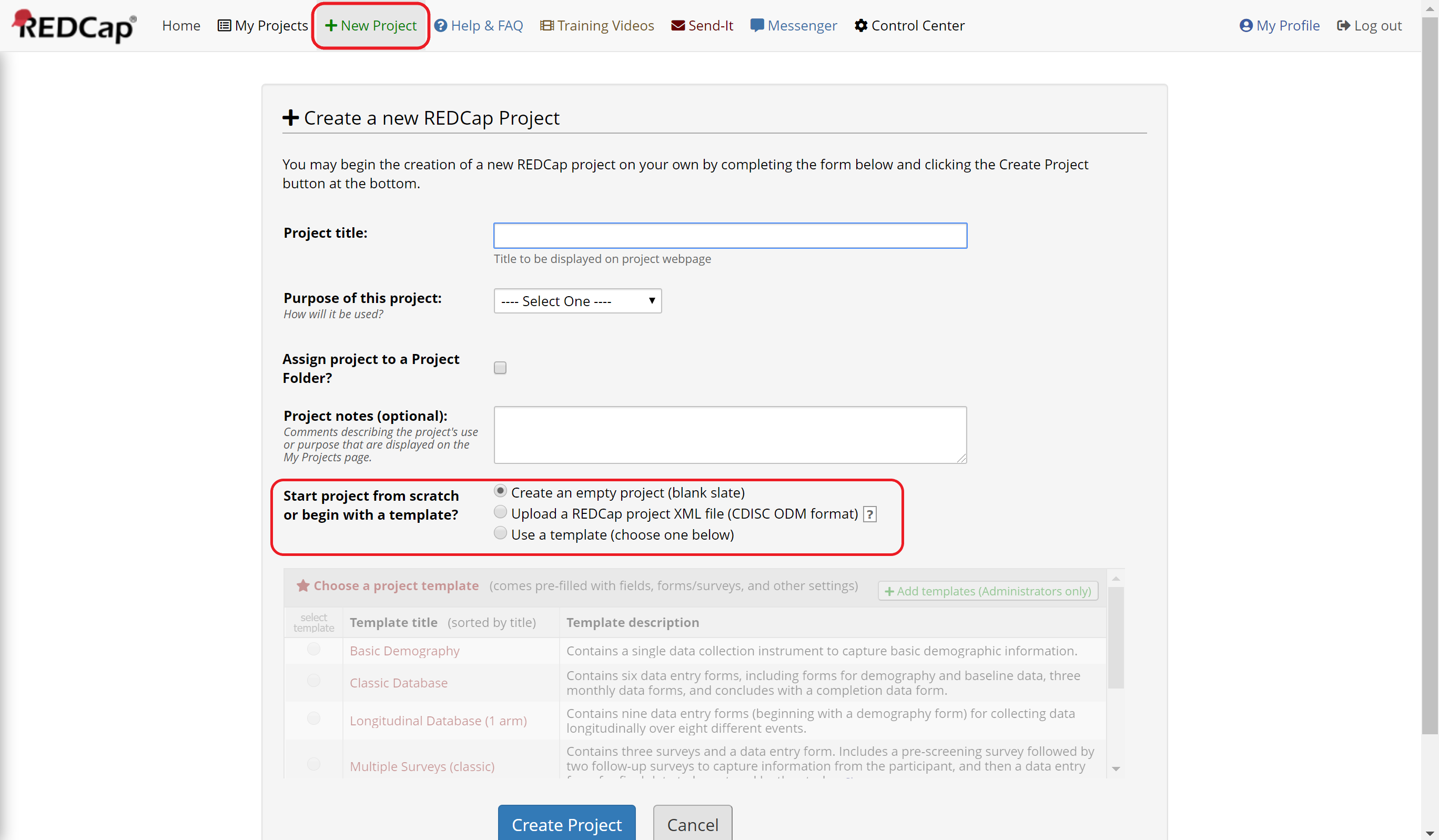This screenshot has height=840, width=1439.
Task: Click Project title input field
Action: [x=730, y=235]
